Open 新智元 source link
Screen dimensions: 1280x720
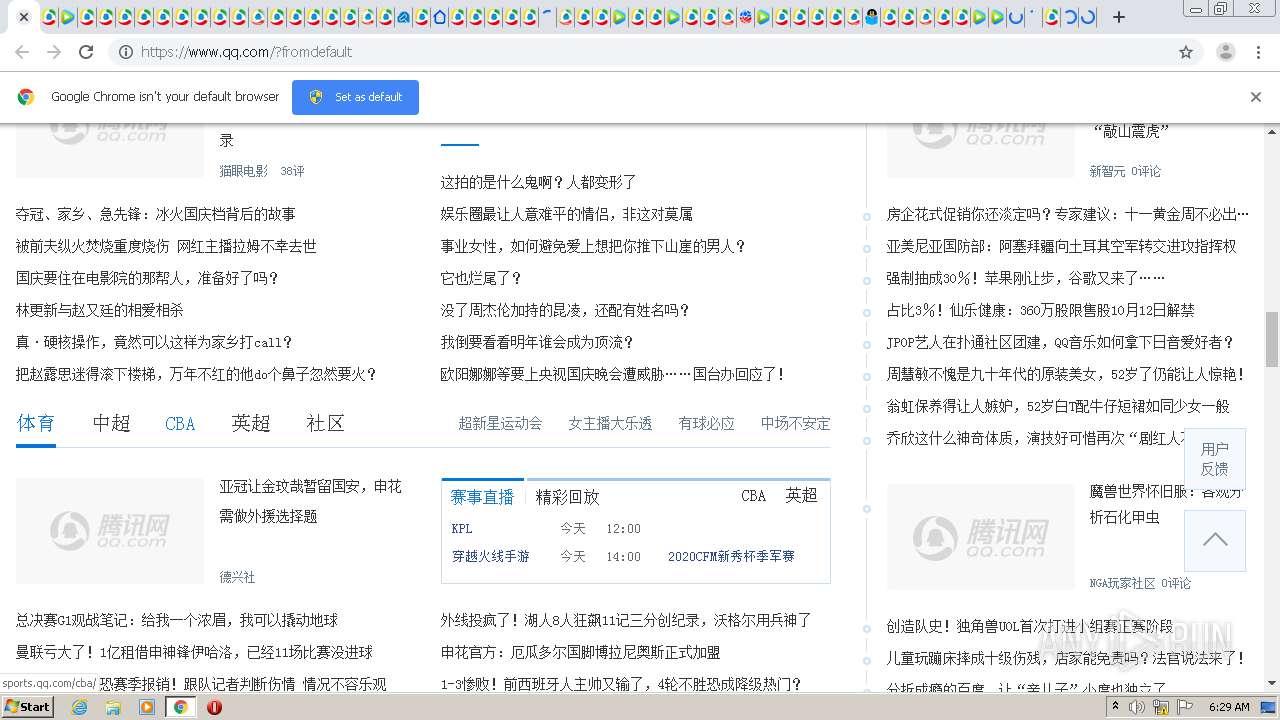pos(1107,171)
